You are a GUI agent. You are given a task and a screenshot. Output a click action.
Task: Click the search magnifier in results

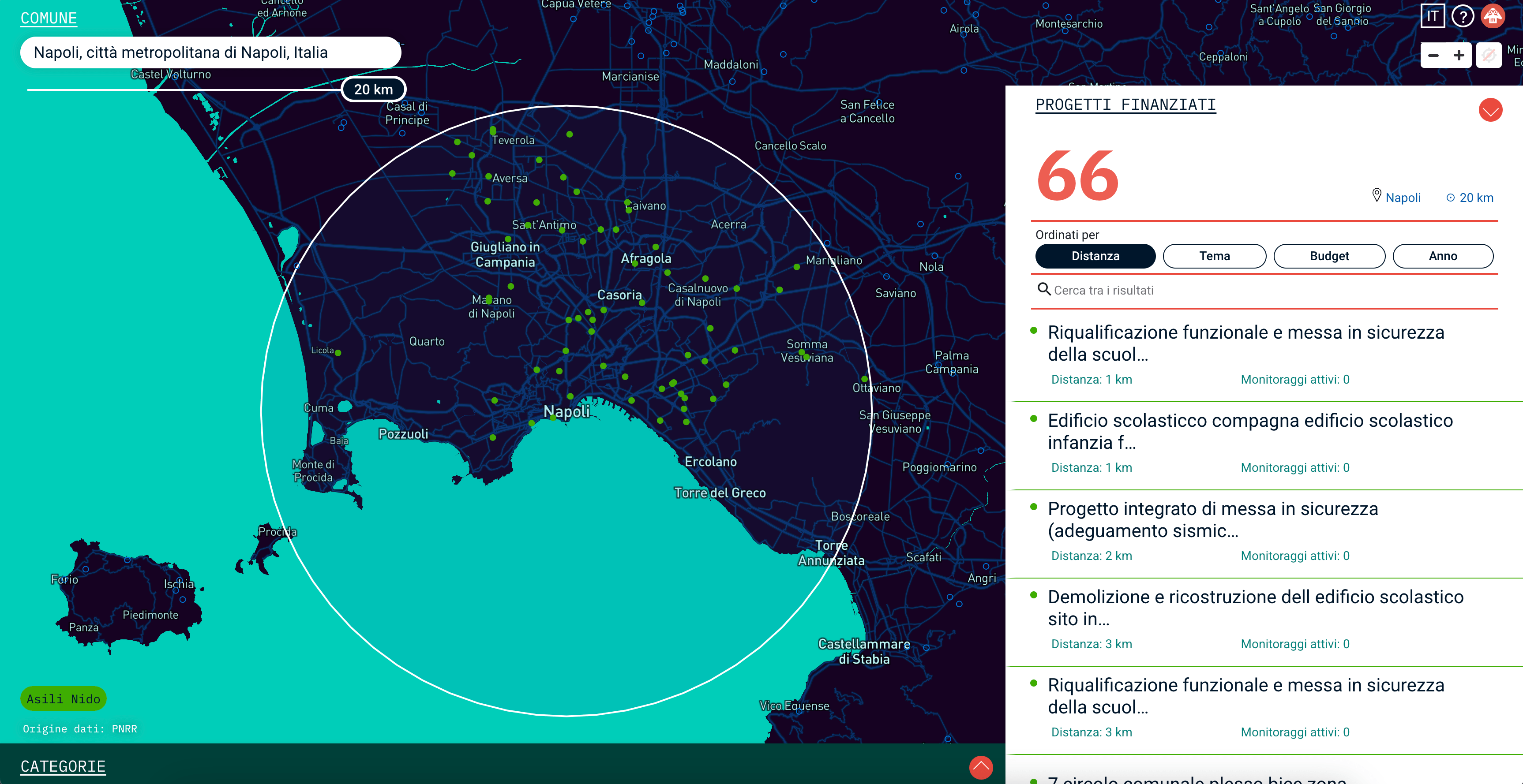pos(1043,289)
